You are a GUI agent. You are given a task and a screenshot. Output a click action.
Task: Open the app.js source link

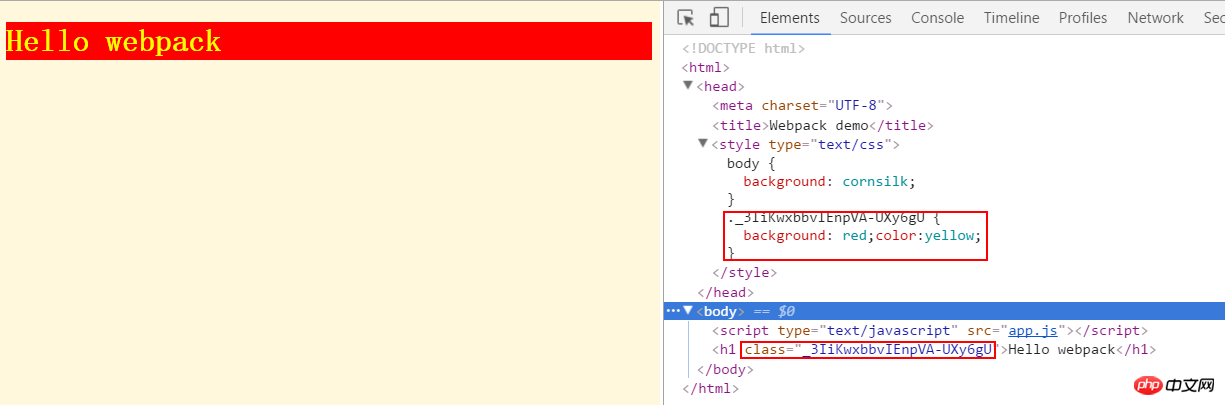(x=1033, y=331)
